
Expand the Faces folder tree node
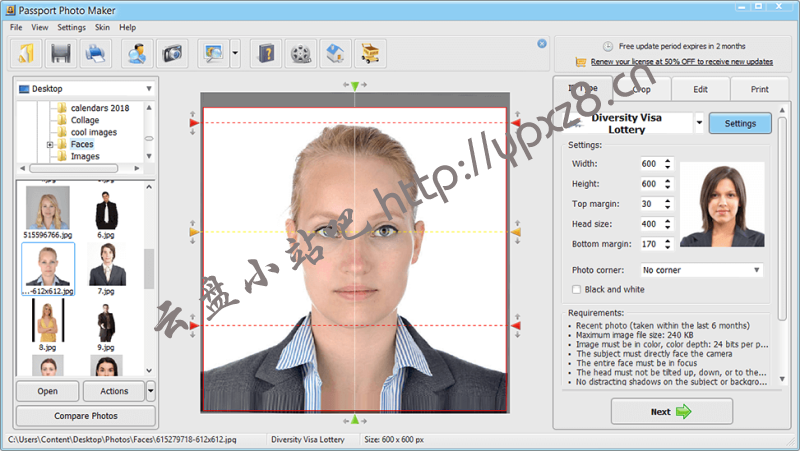point(50,145)
